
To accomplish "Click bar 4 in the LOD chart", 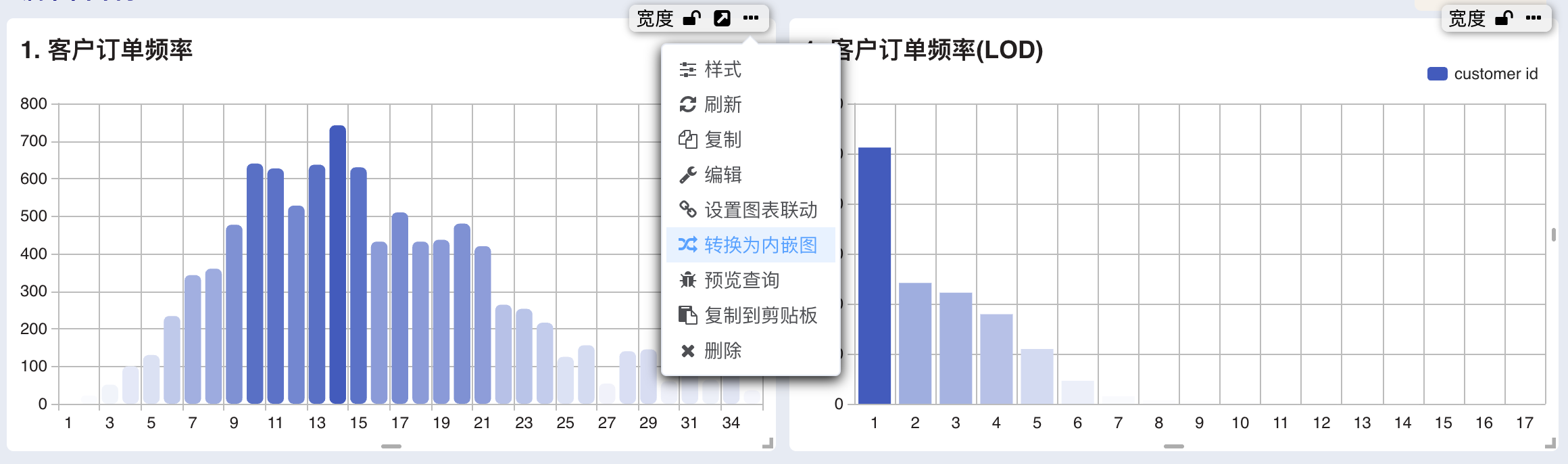I will 996,358.
